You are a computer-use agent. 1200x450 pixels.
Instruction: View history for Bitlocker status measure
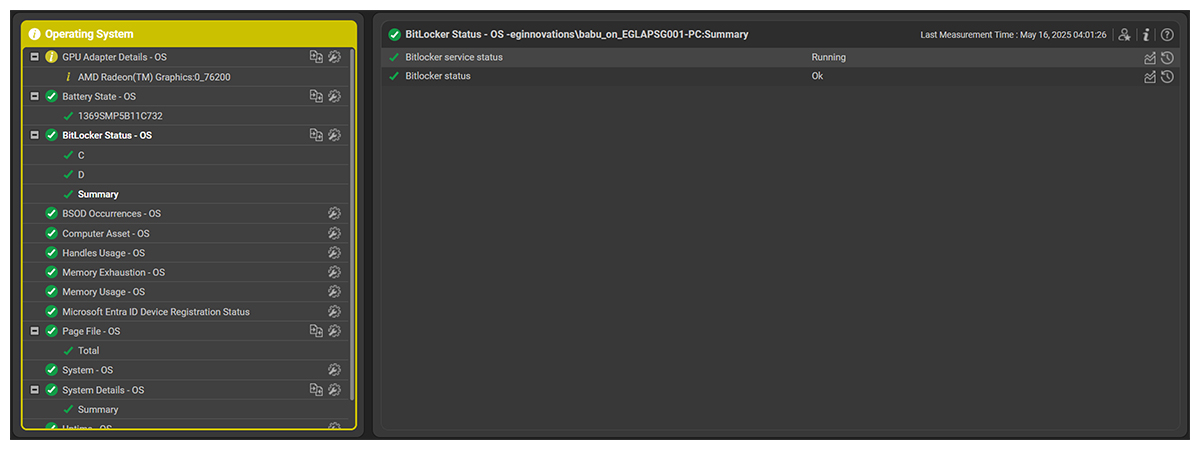pos(1167,77)
